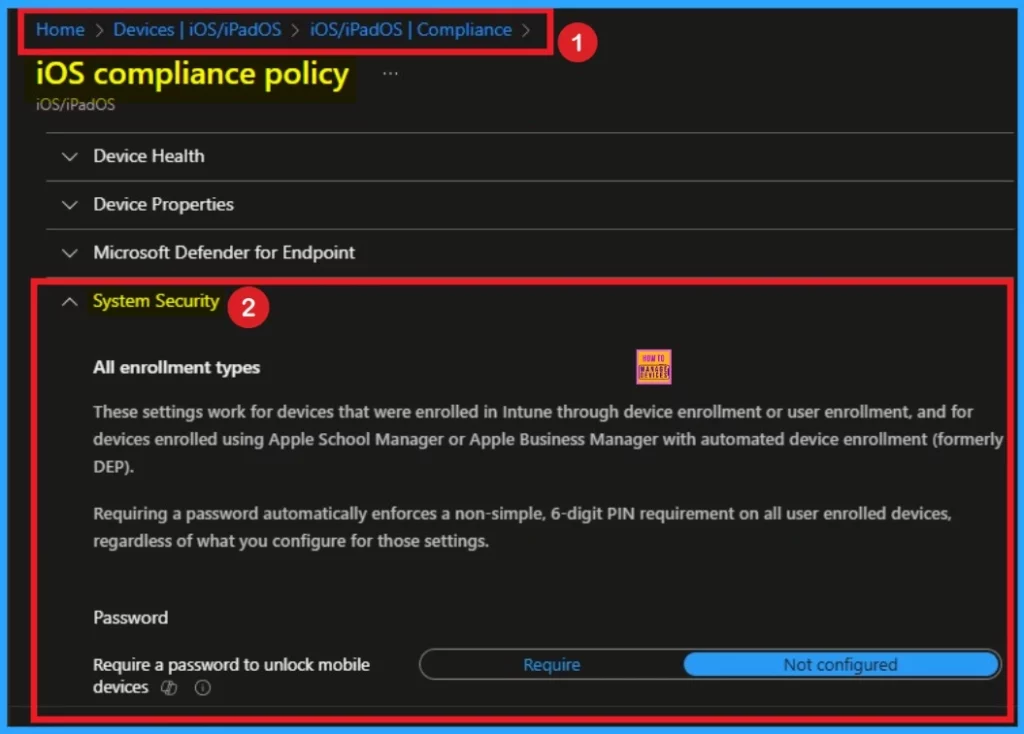The width and height of the screenshot is (1024, 734).
Task: Select Require for password unlock setting
Action: pos(552,665)
